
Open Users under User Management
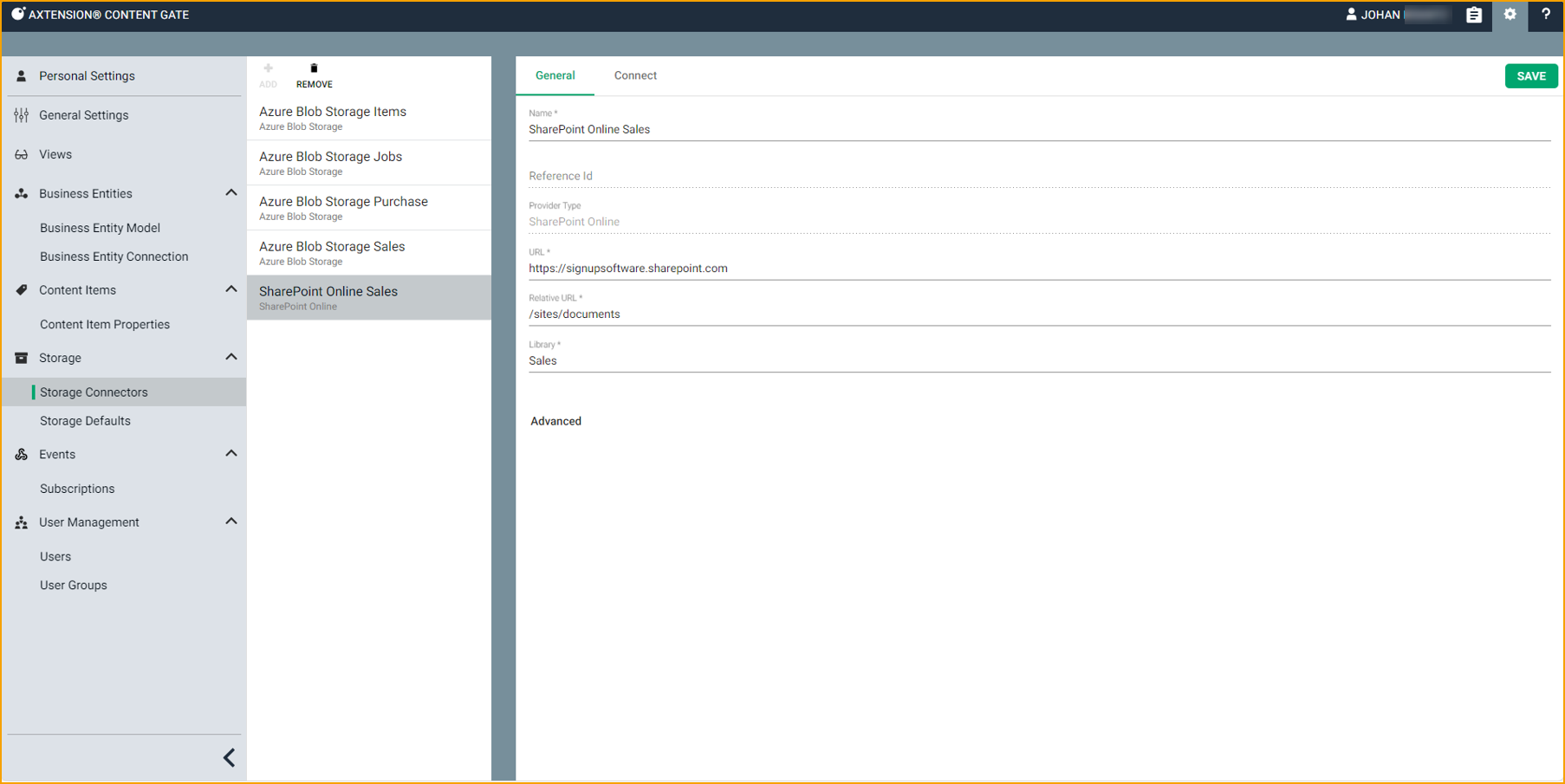[x=55, y=557]
